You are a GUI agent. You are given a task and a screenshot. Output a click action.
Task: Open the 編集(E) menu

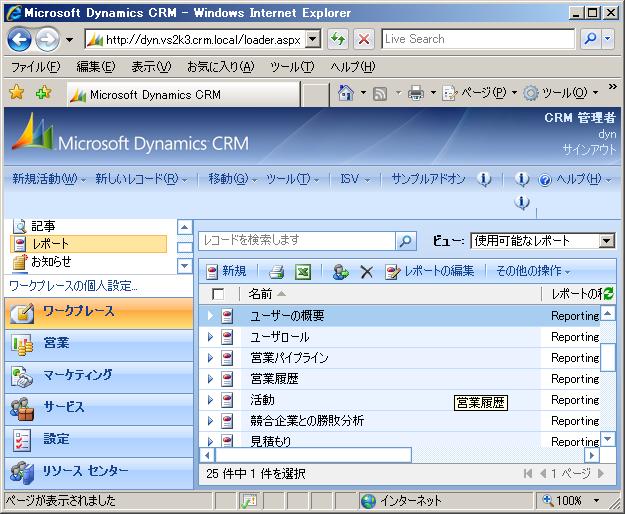96,67
